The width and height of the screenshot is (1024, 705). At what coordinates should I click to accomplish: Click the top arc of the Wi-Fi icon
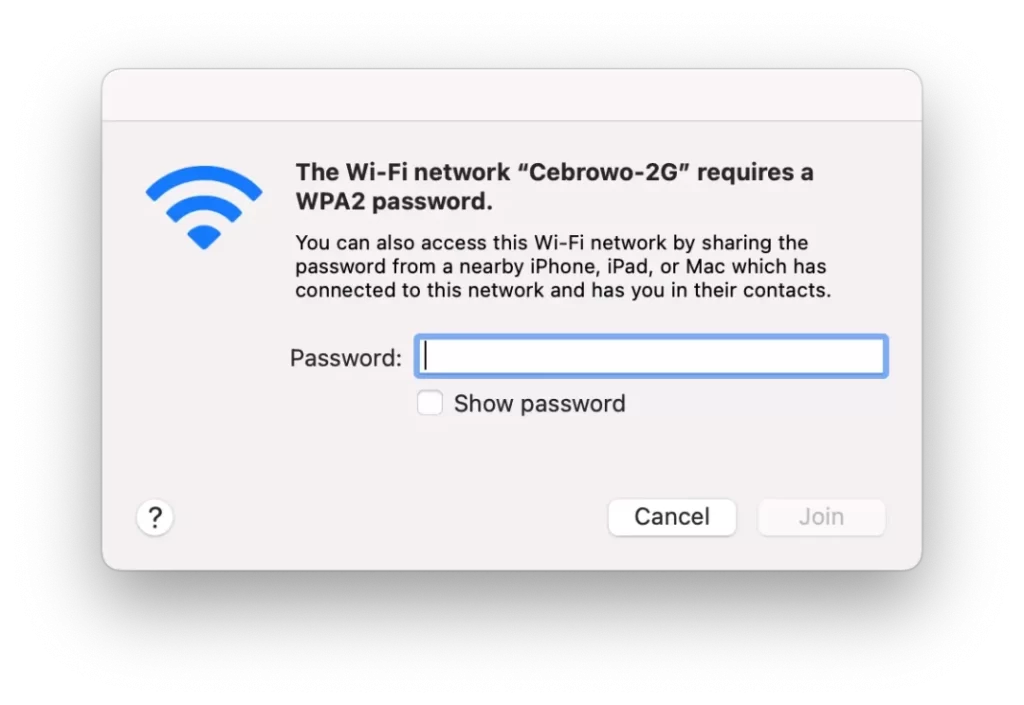[204, 180]
